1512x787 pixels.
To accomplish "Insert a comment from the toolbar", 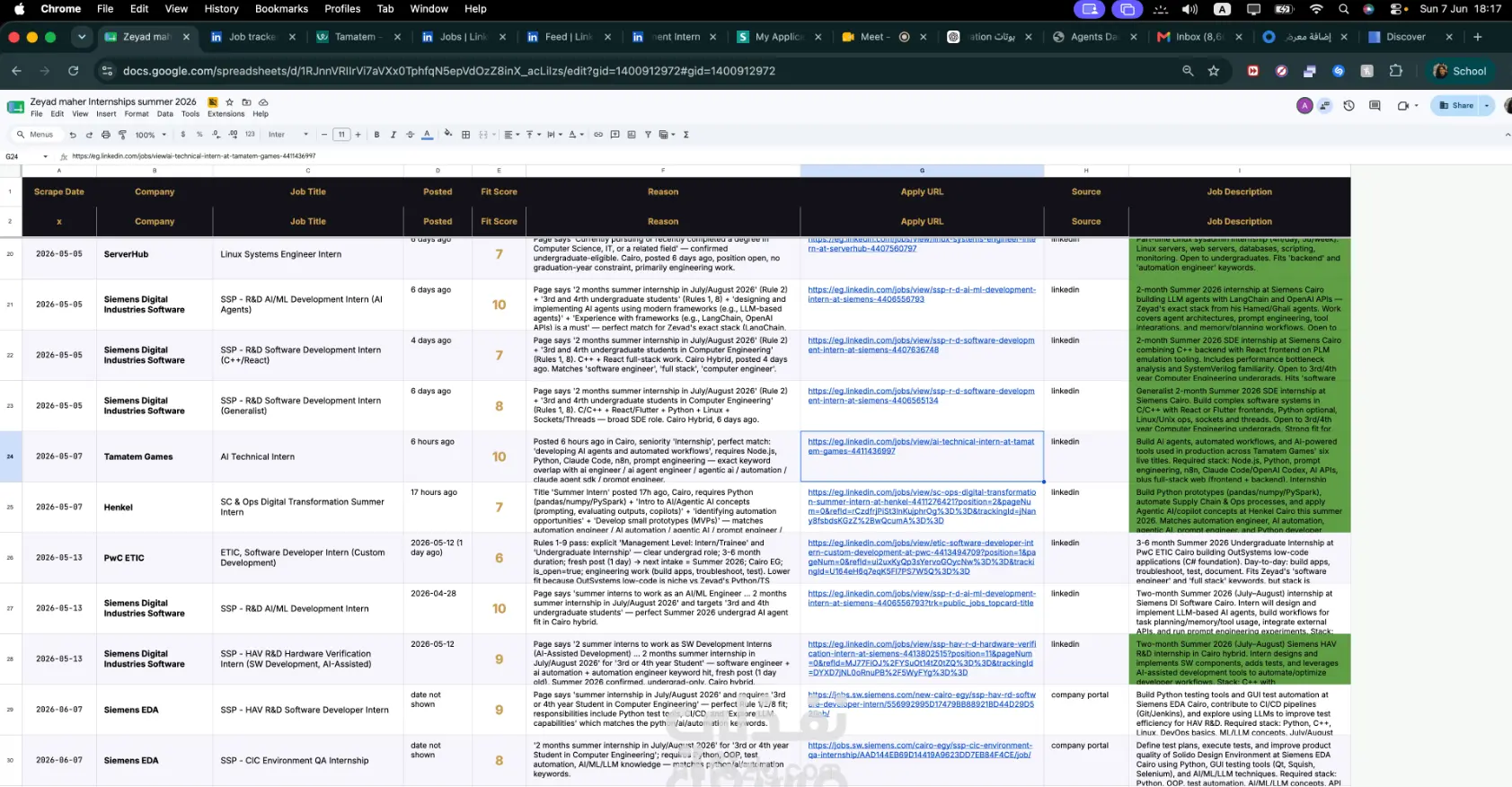I will 615,135.
